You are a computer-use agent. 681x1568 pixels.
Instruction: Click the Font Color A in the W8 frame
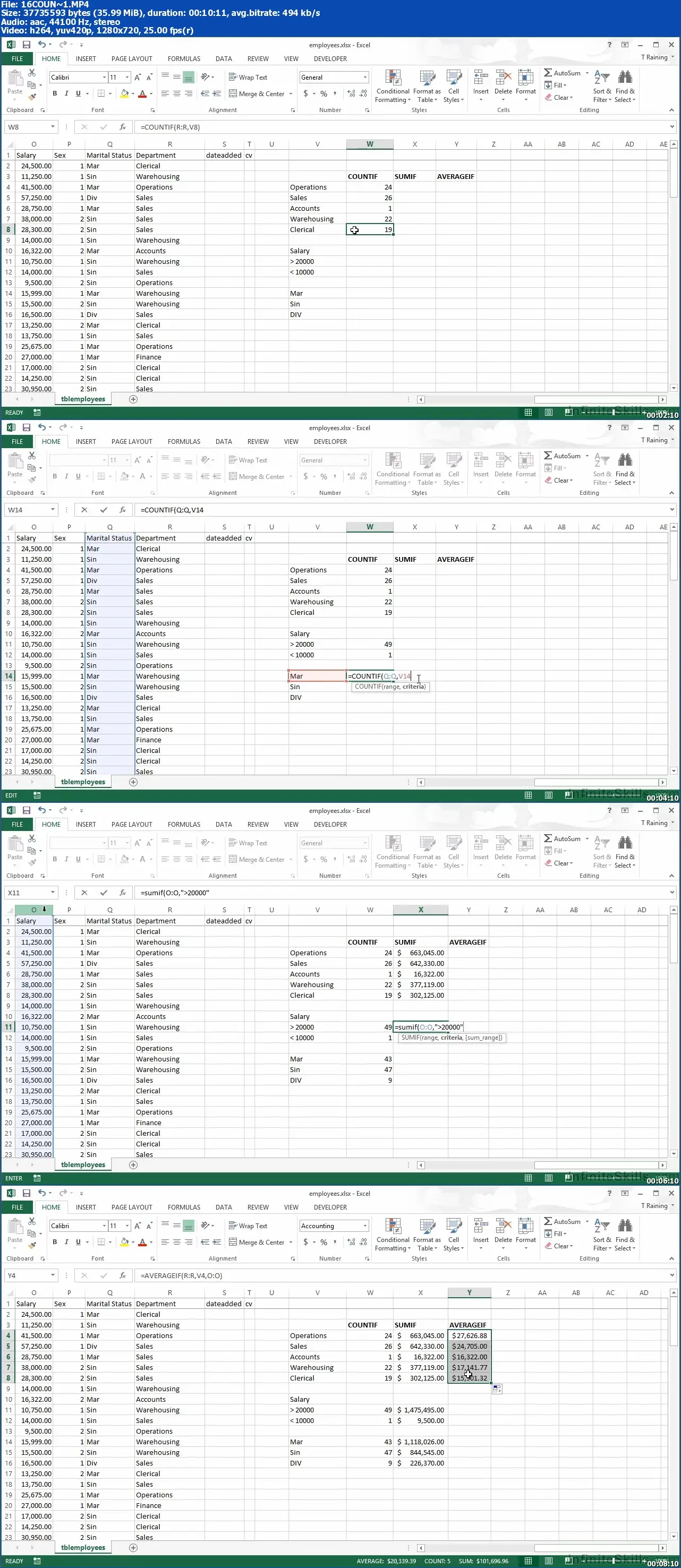tap(142, 94)
